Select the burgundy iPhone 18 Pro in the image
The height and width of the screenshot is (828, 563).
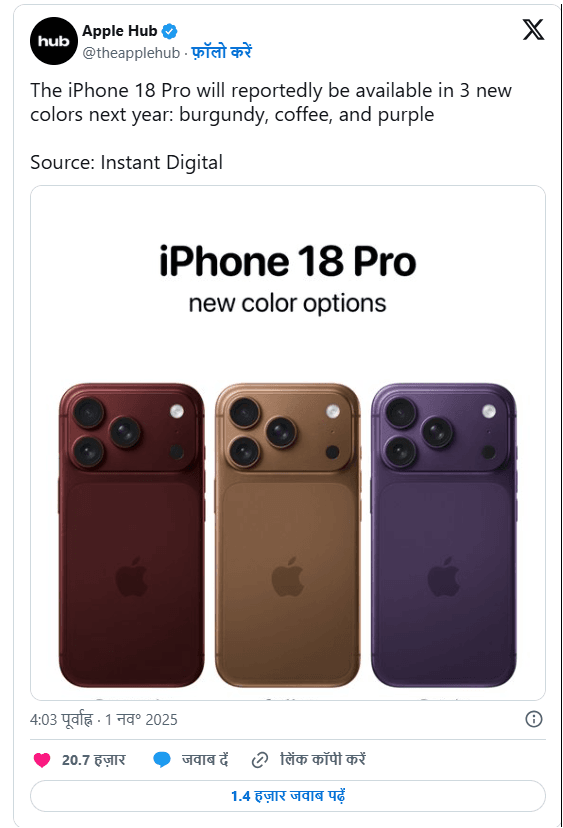point(132,535)
